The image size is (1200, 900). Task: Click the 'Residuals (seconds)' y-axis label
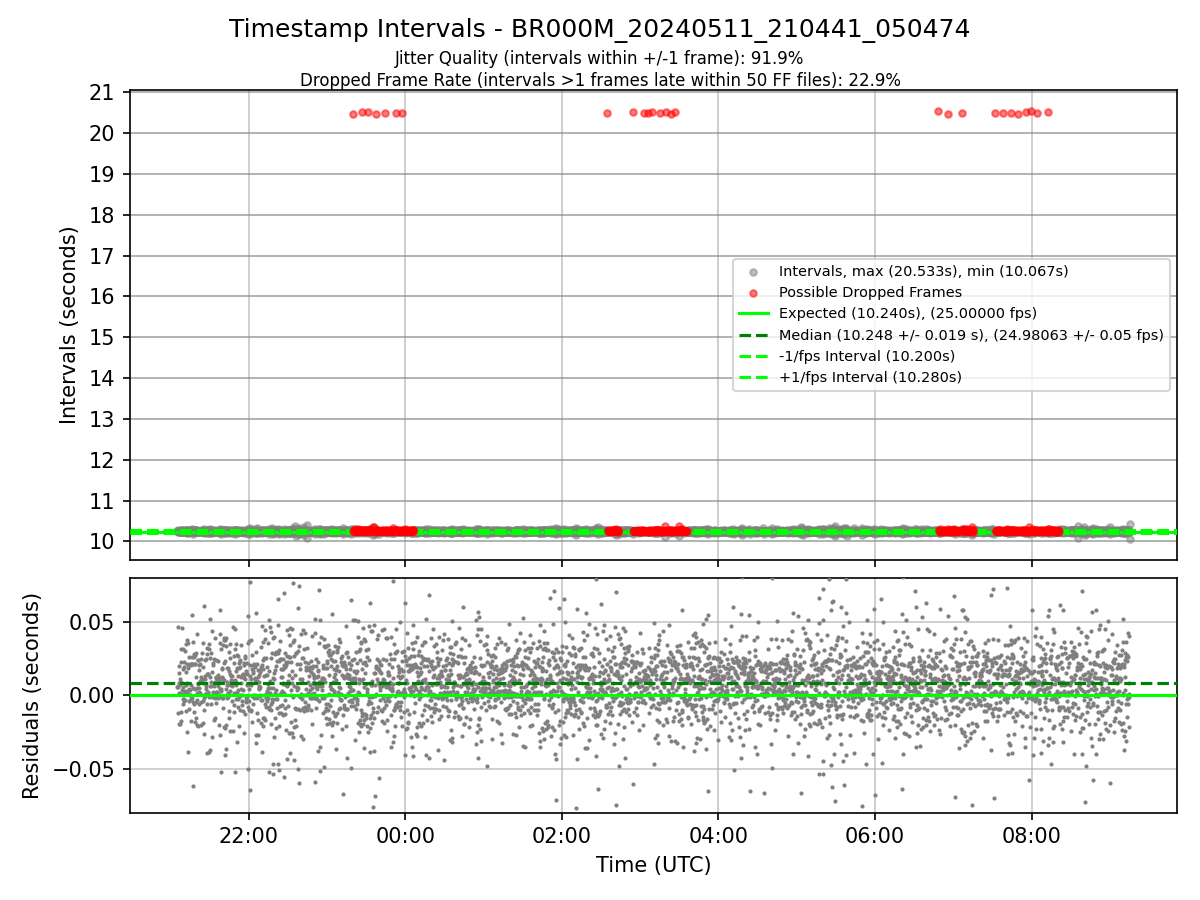pyautogui.click(x=32, y=696)
